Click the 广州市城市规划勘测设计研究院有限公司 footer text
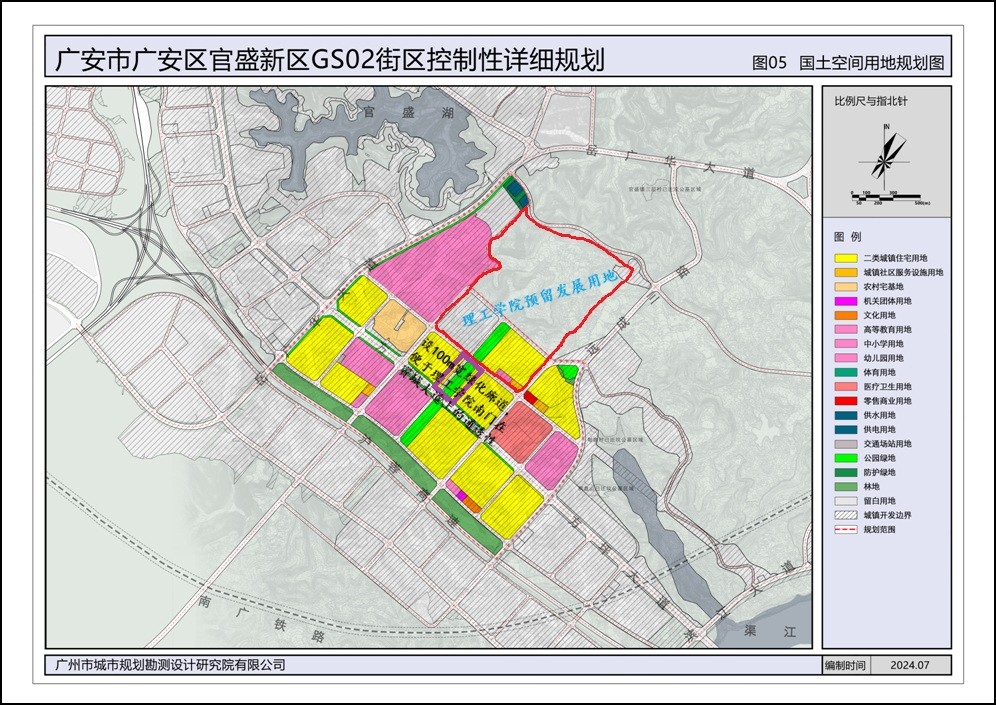 170,665
